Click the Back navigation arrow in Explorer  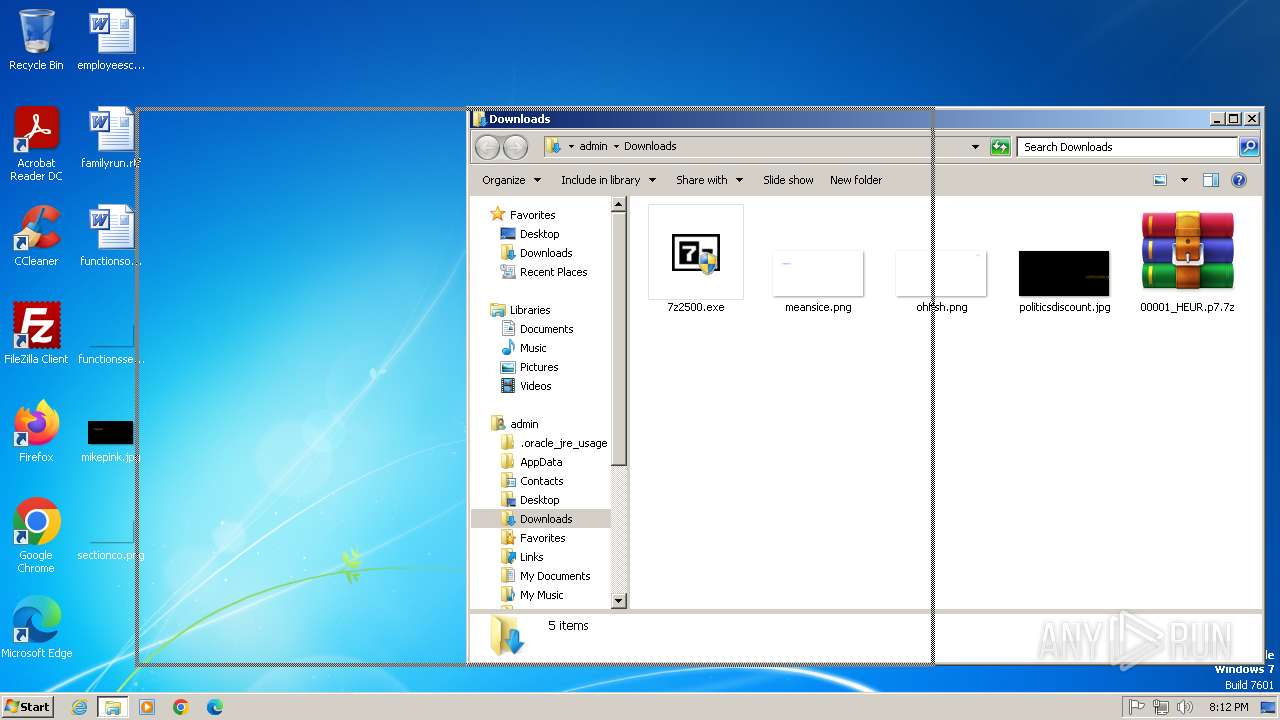tap(487, 147)
